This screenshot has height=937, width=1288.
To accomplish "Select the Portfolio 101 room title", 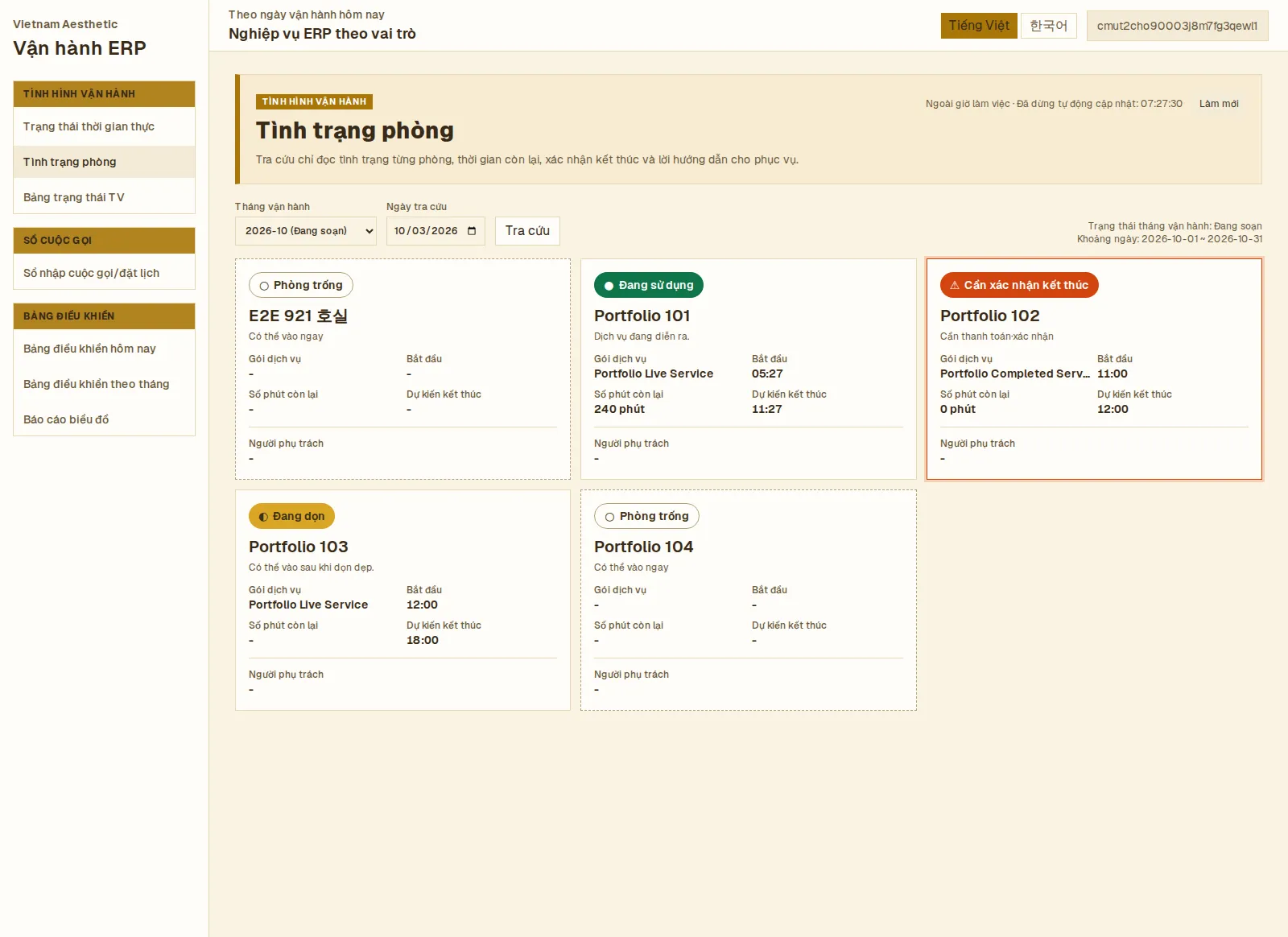I will pos(642,316).
